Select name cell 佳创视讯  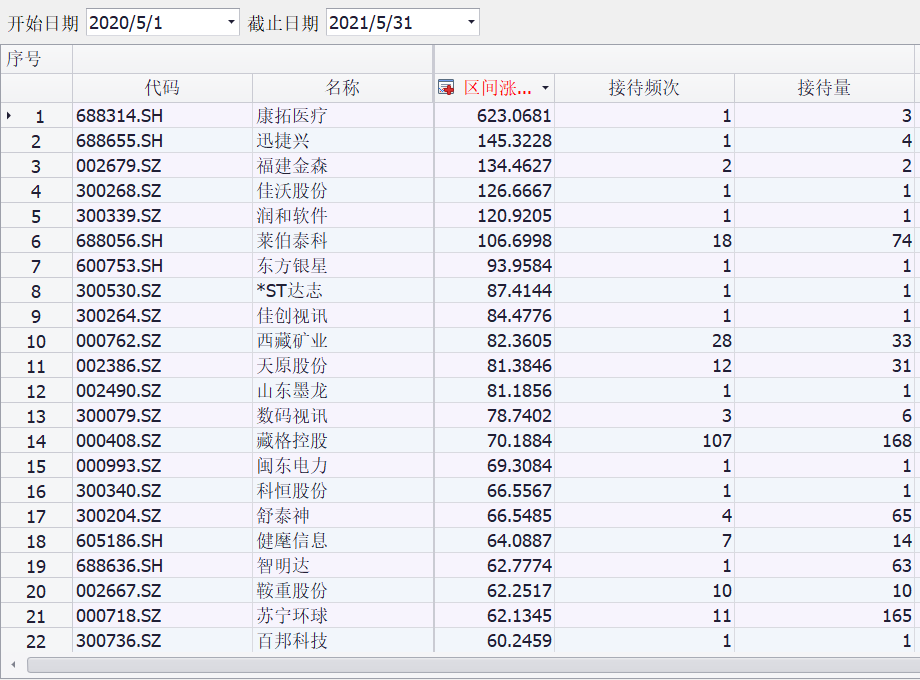pyautogui.click(x=343, y=316)
